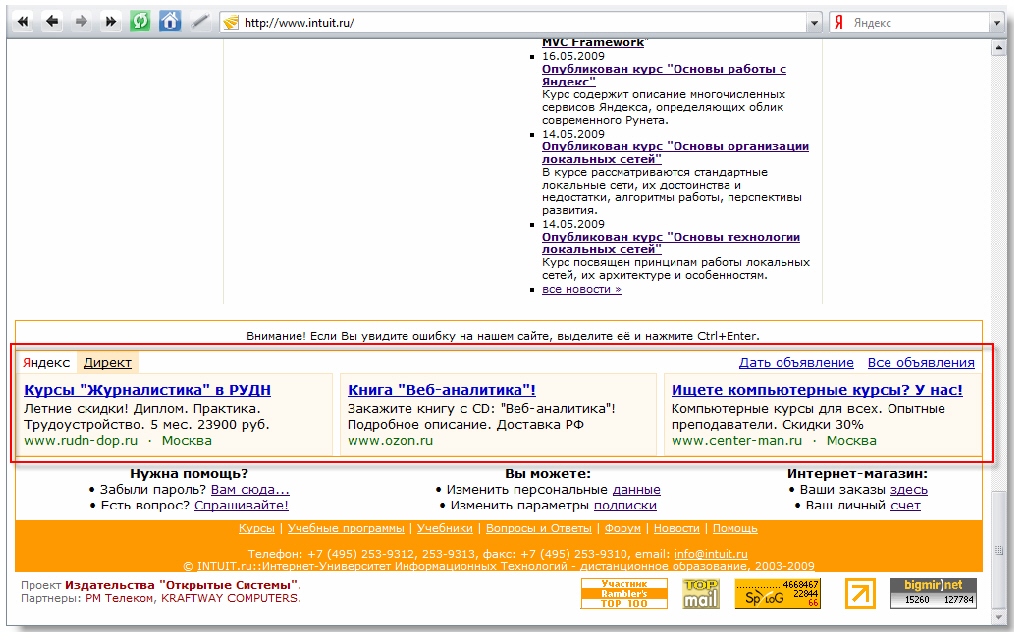Screen dimensions: 1014x632
Task: Follow the 'все новости »' link
Action: (581, 289)
